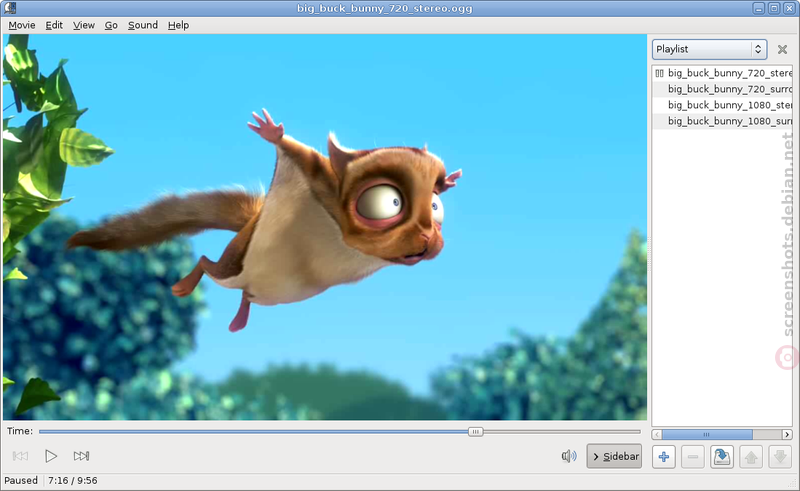This screenshot has height=491, width=800.
Task: Open the View menu
Action: pos(84,25)
